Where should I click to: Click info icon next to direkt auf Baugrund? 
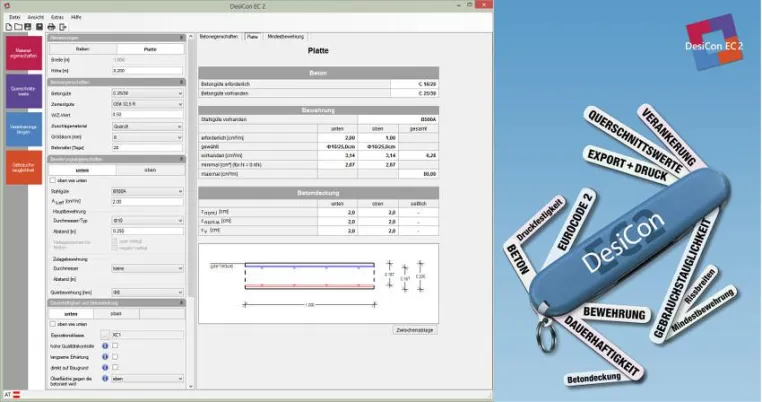click(x=105, y=367)
